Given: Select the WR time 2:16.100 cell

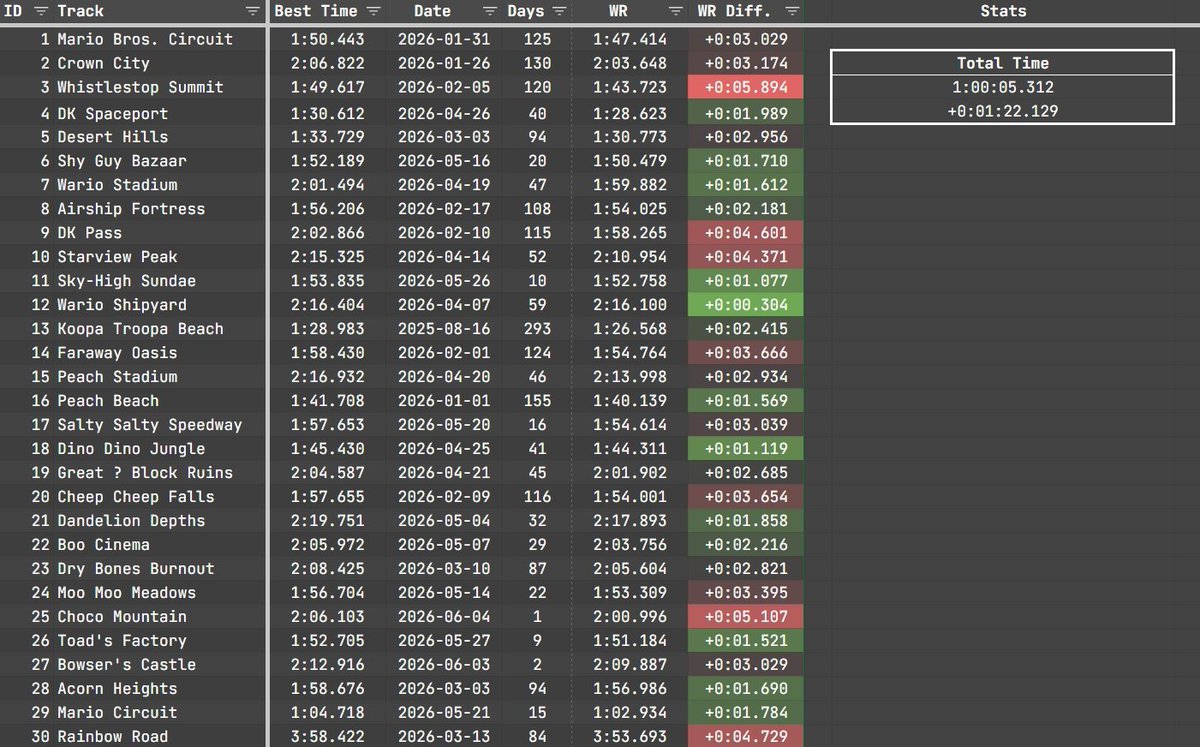Looking at the screenshot, I should point(630,305).
